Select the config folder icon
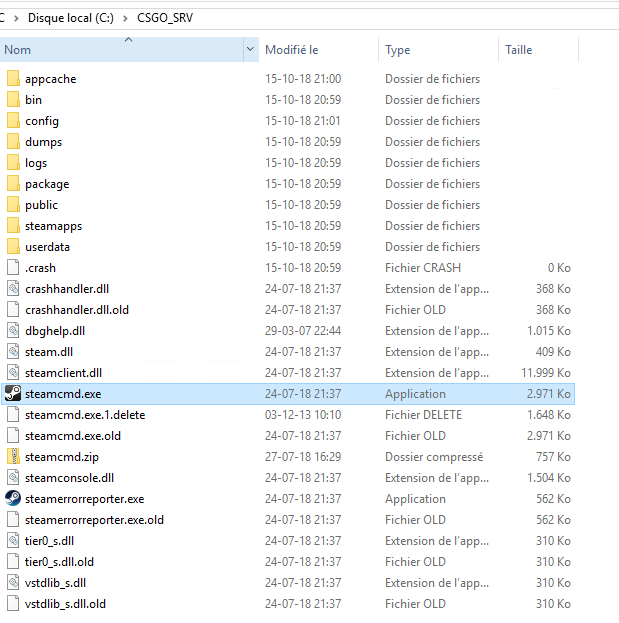The width and height of the screenshot is (619, 623). tap(13, 120)
